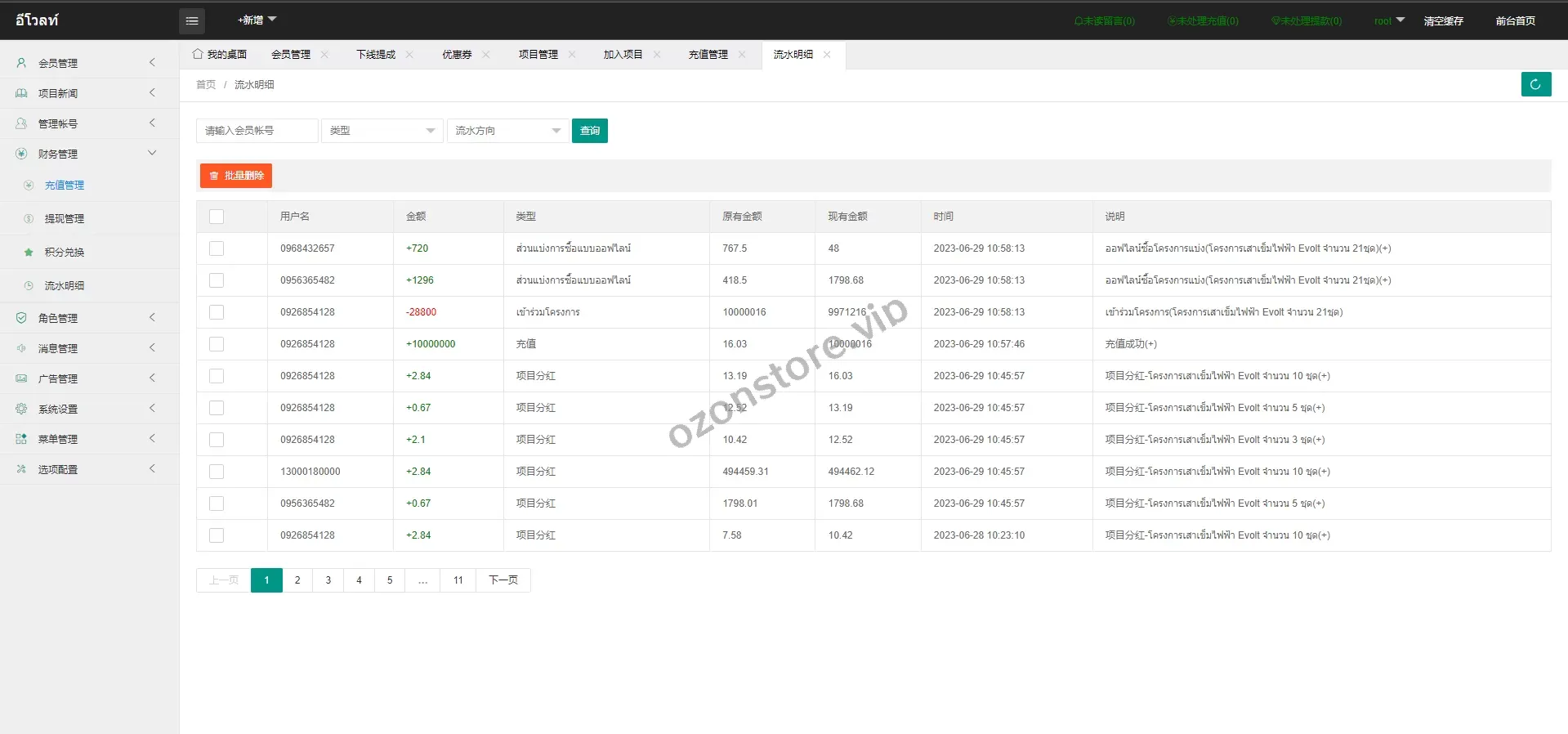Check the row for user 0968432657
1568x734 pixels.
(x=217, y=248)
